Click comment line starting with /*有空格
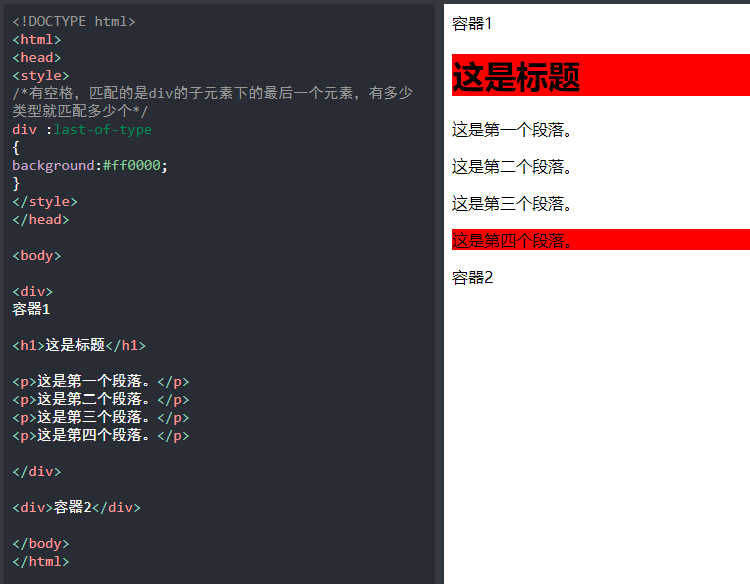Screen dimensions: 750x584 click(x=212, y=93)
